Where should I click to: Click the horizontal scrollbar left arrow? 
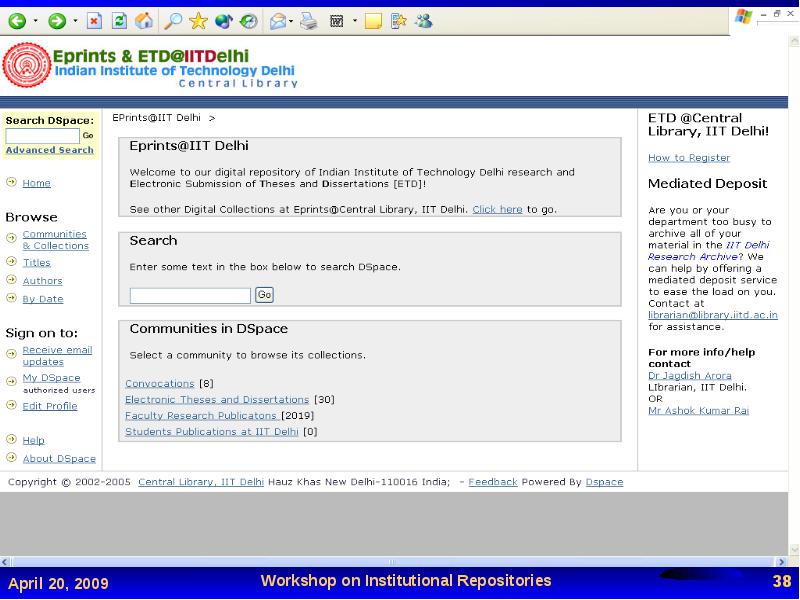[x=5, y=562]
